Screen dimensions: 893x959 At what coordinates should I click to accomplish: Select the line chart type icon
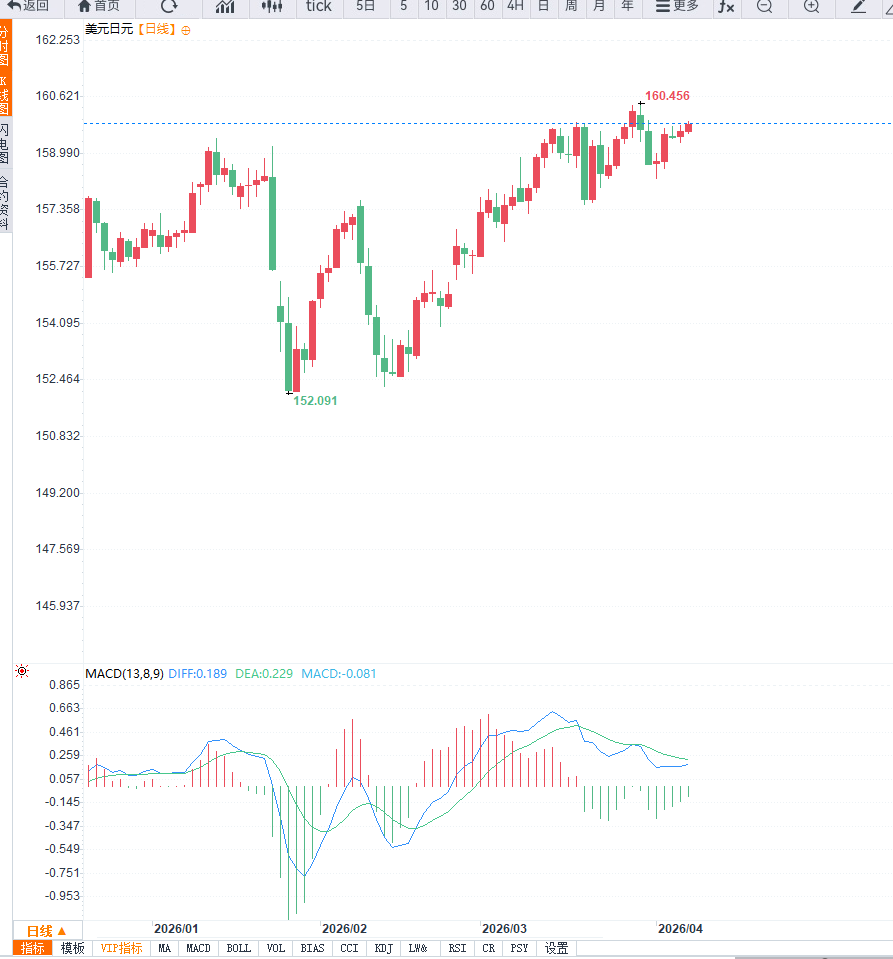225,6
